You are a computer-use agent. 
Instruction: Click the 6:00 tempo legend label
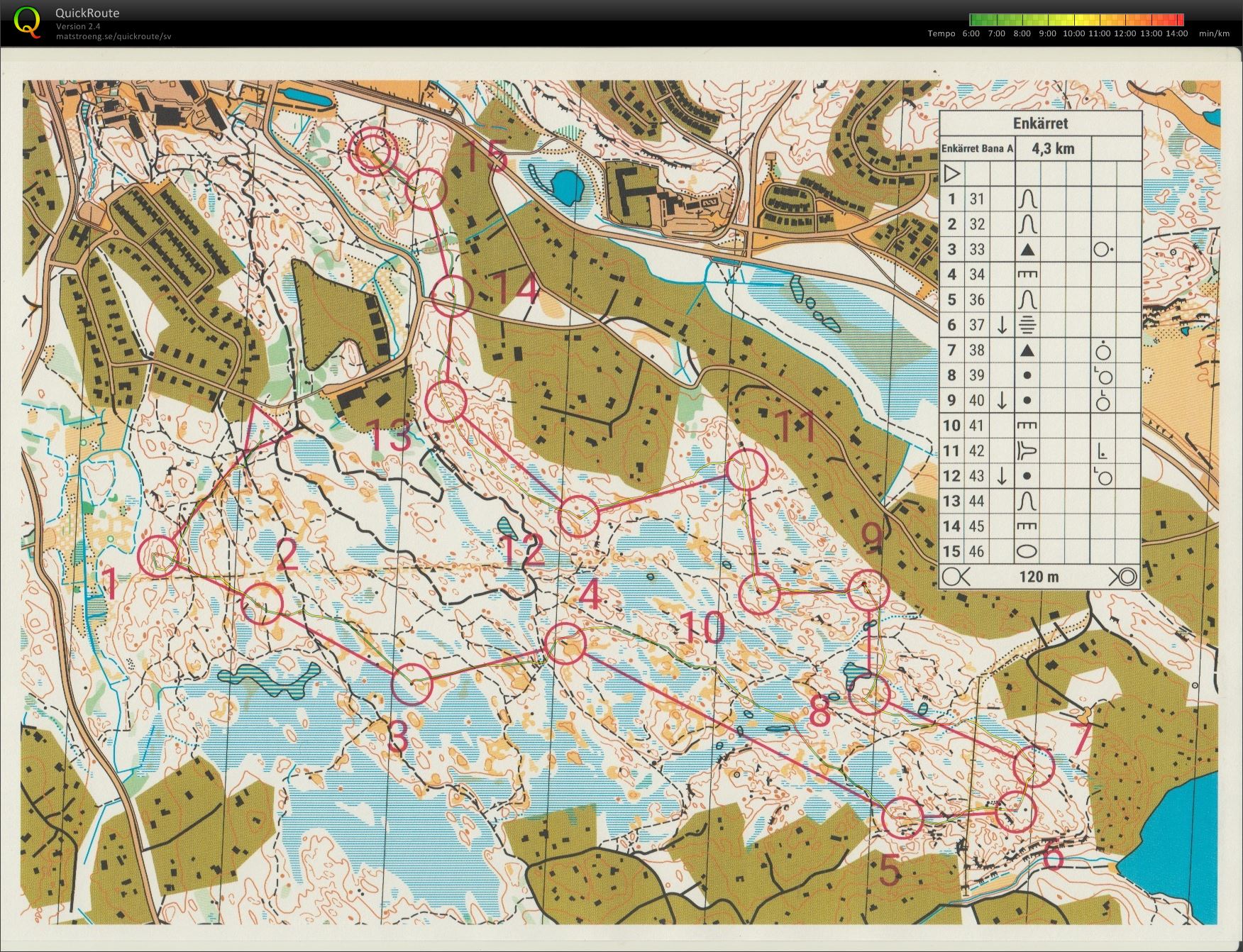[x=971, y=33]
